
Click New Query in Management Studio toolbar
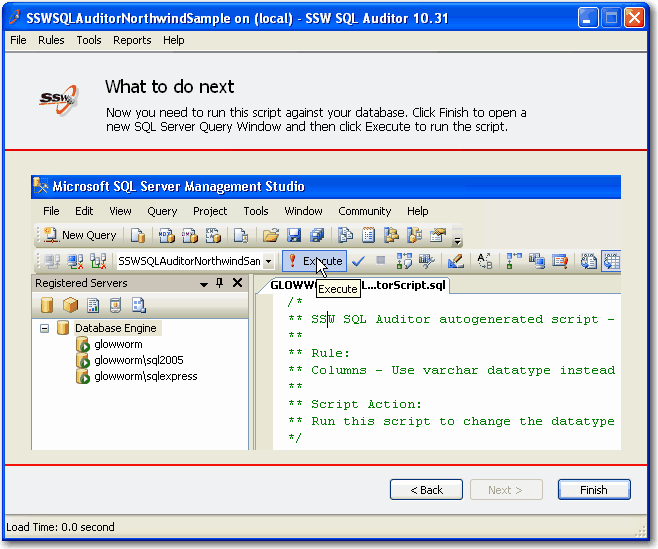click(x=81, y=235)
